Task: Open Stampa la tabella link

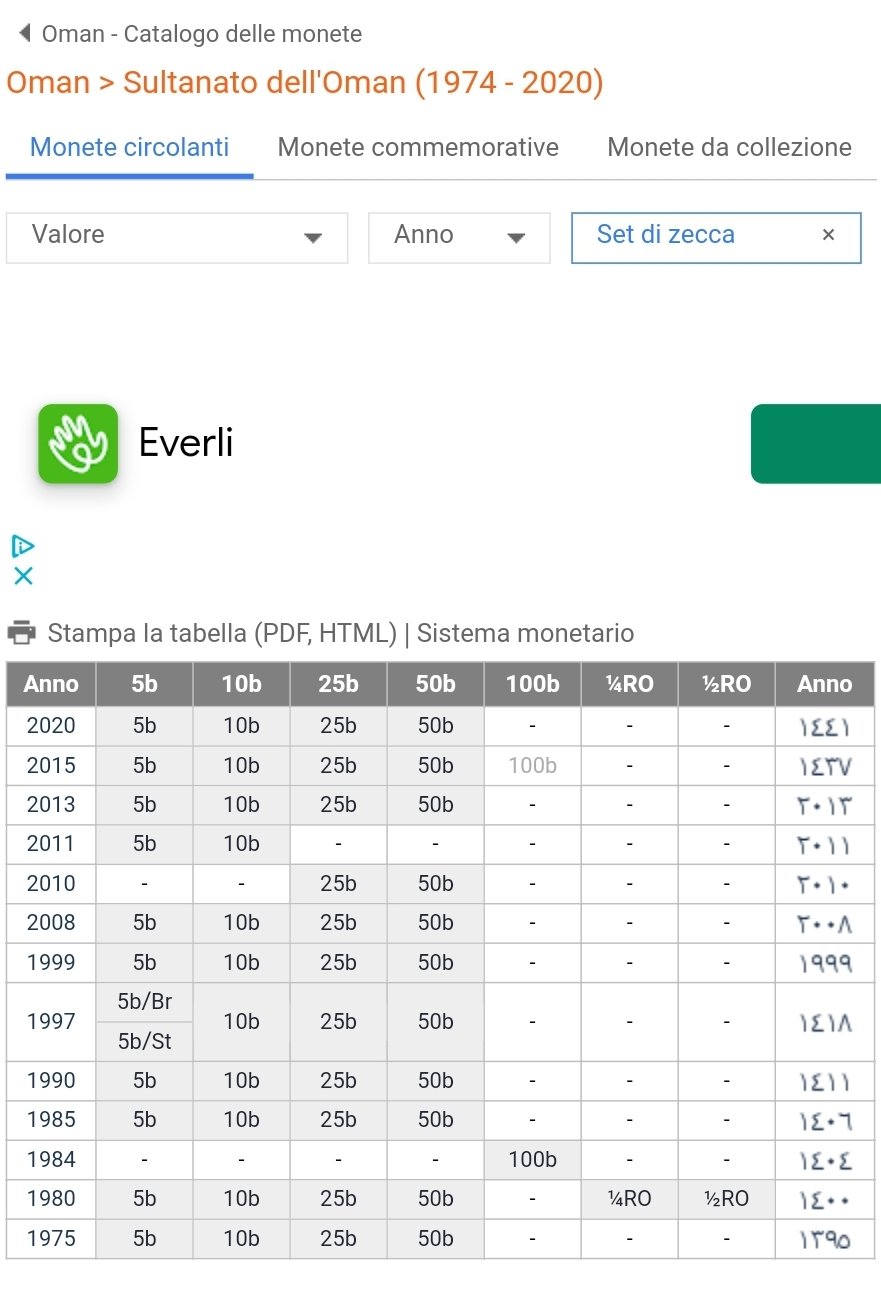Action: 222,633
